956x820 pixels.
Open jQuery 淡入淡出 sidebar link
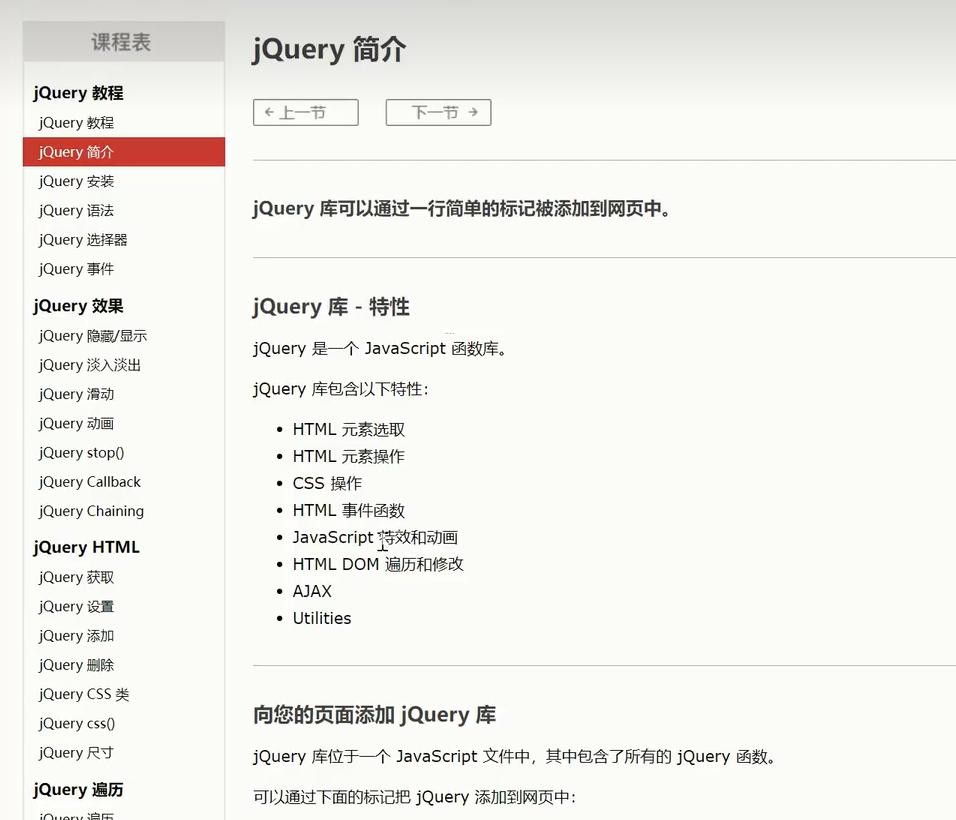point(90,365)
